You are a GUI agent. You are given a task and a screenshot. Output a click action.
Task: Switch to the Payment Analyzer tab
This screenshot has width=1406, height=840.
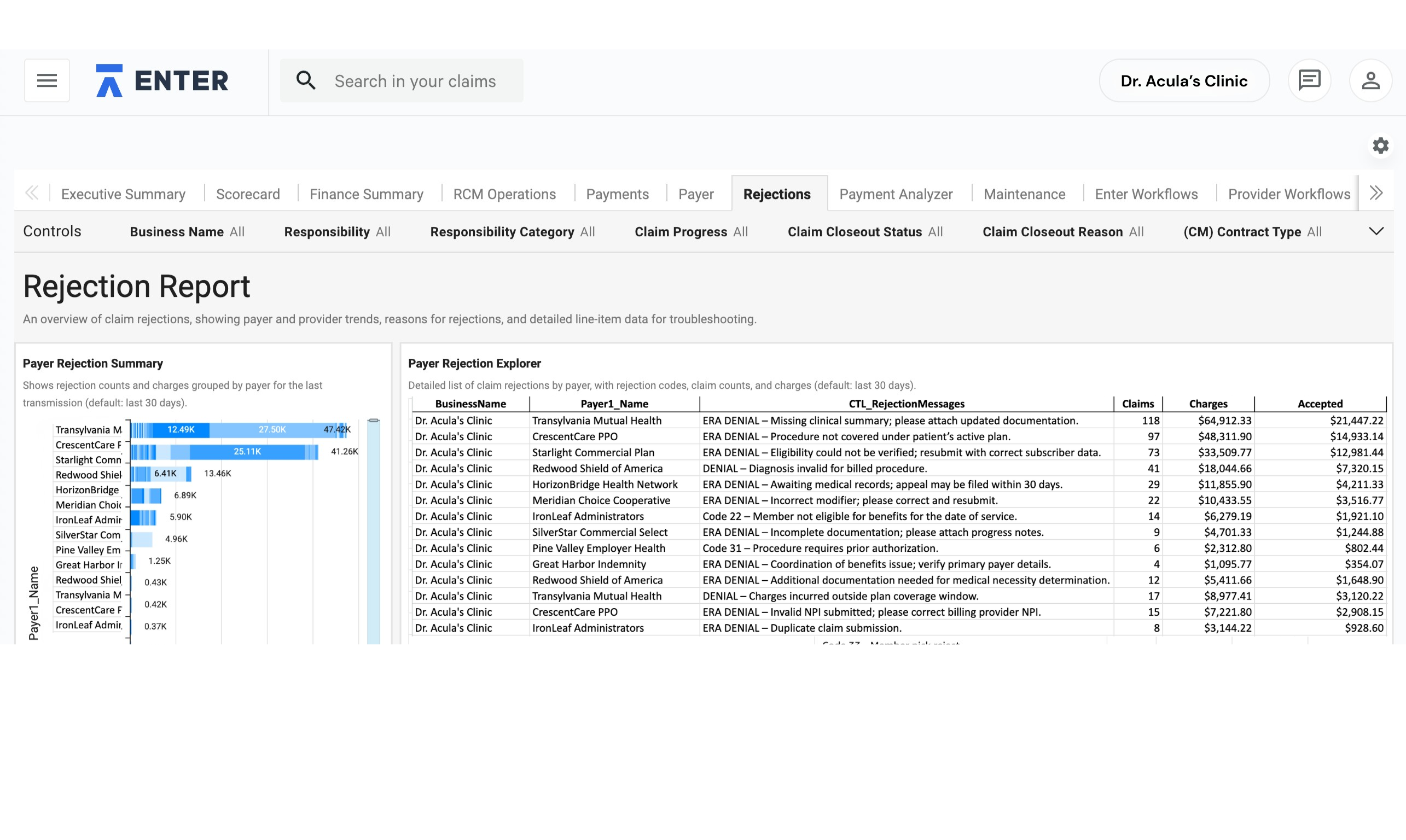tap(896, 194)
